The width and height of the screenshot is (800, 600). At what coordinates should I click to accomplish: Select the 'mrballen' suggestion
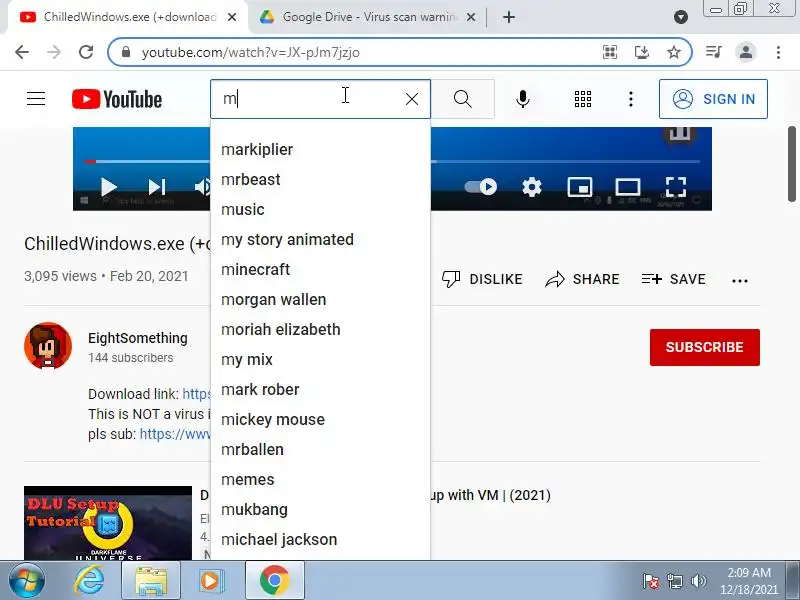[320, 449]
